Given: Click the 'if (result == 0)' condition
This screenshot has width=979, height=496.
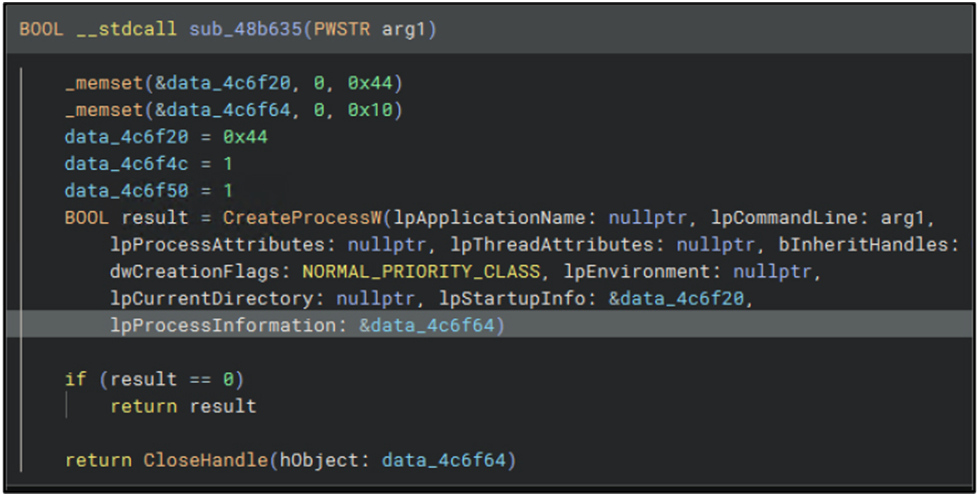Looking at the screenshot, I should click(154, 379).
